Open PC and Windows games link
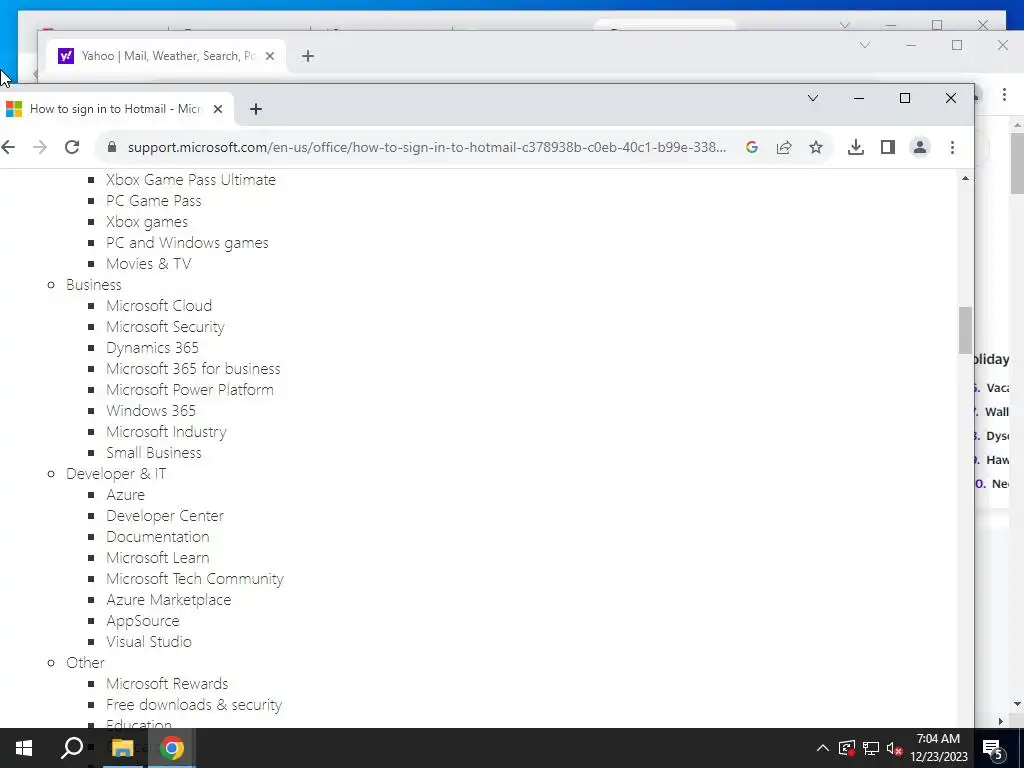 coord(187,243)
